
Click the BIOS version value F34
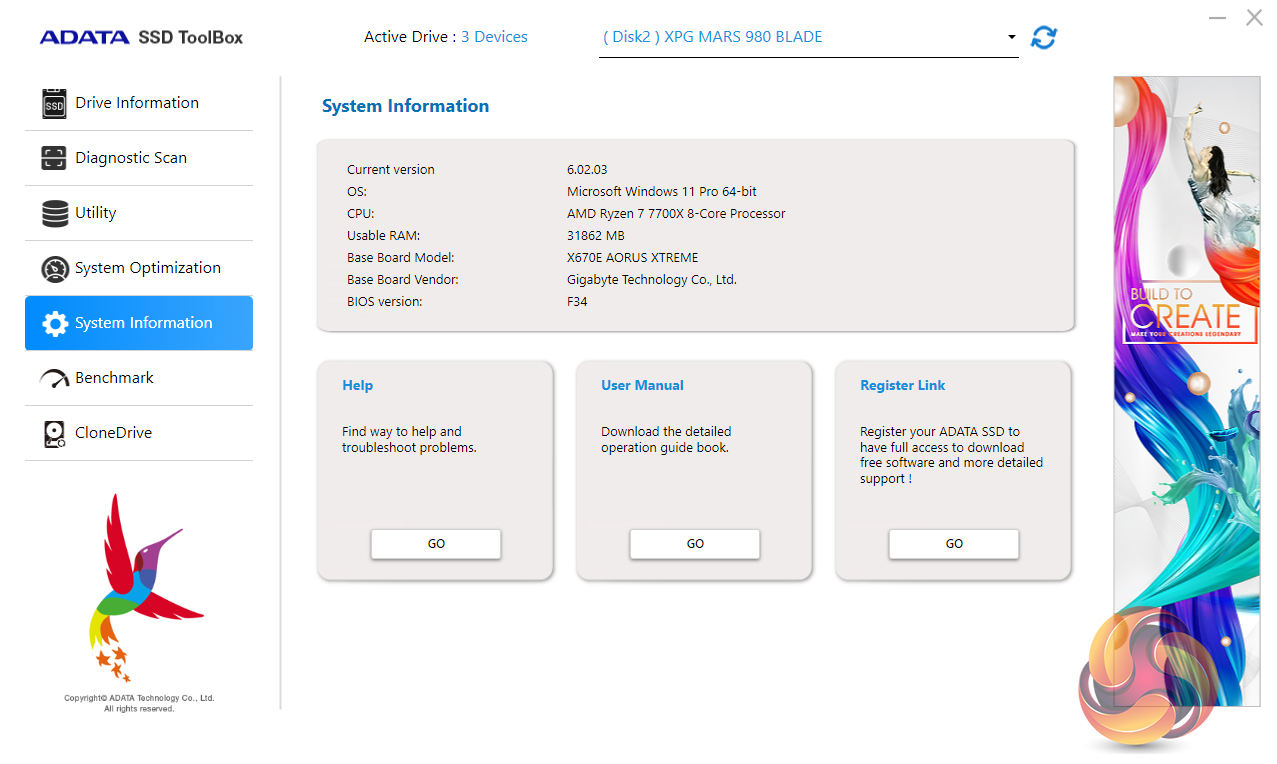(577, 302)
